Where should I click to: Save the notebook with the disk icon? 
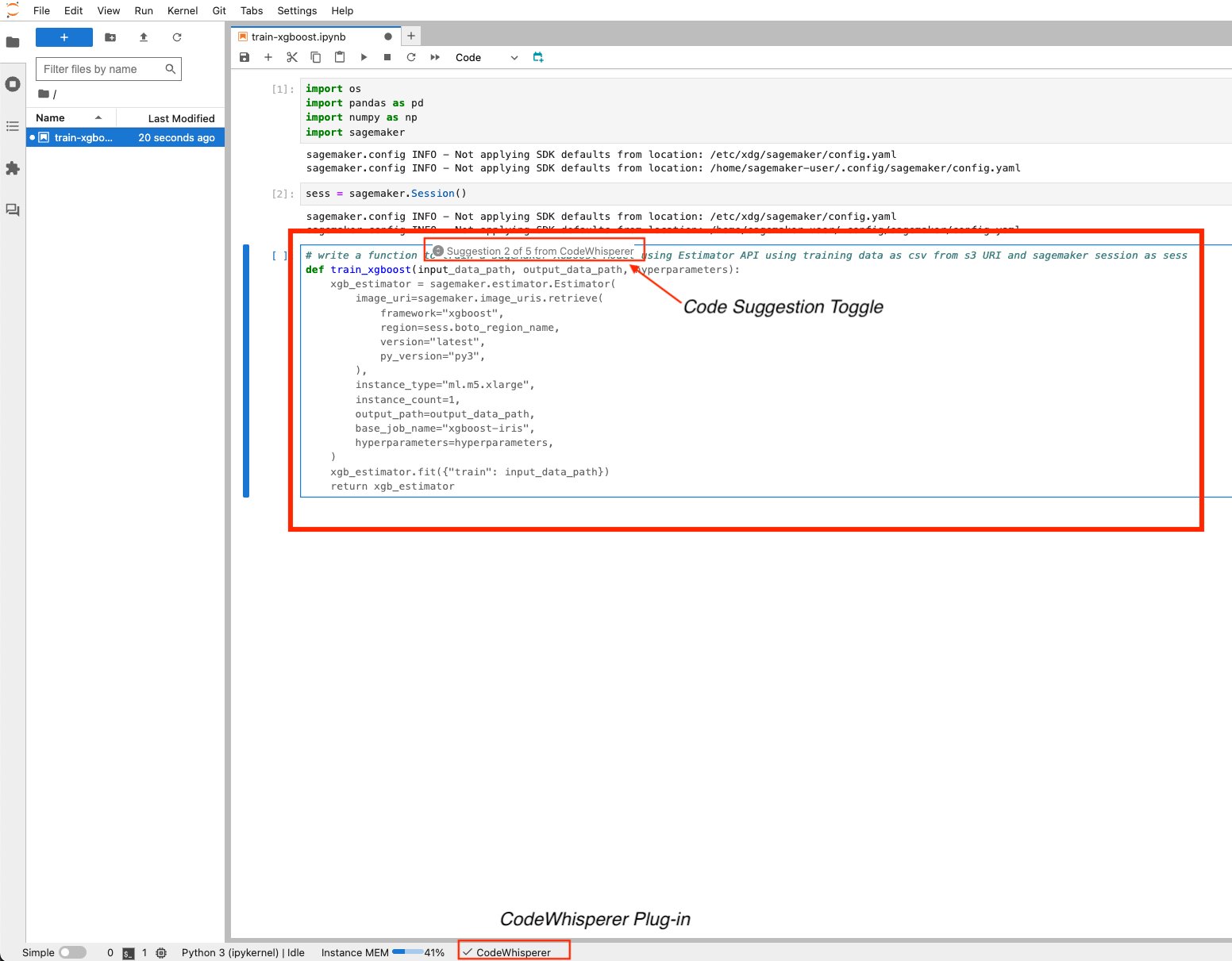244,57
